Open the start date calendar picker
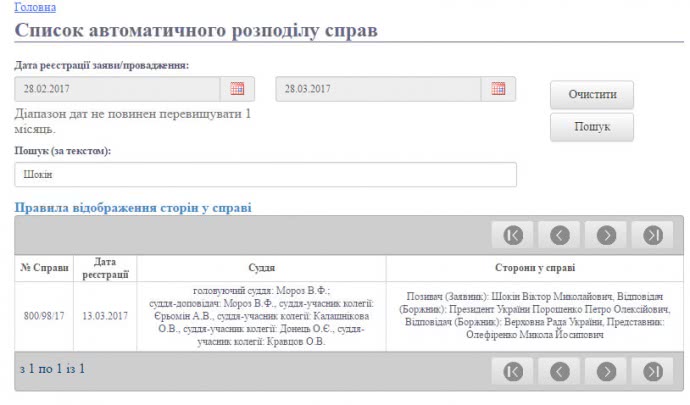Screen dimensions: 690x405 (x=237, y=89)
